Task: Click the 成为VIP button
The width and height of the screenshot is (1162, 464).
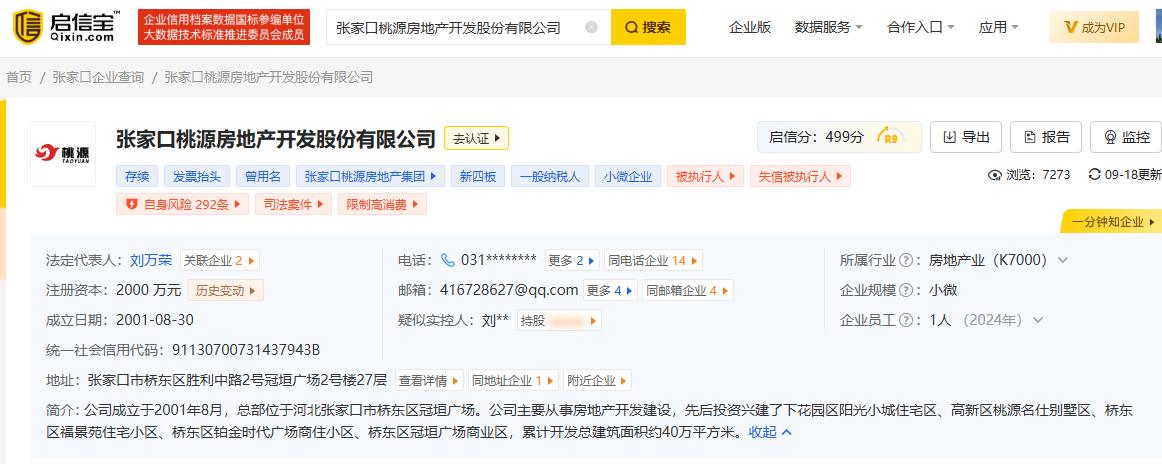Action: click(1094, 27)
